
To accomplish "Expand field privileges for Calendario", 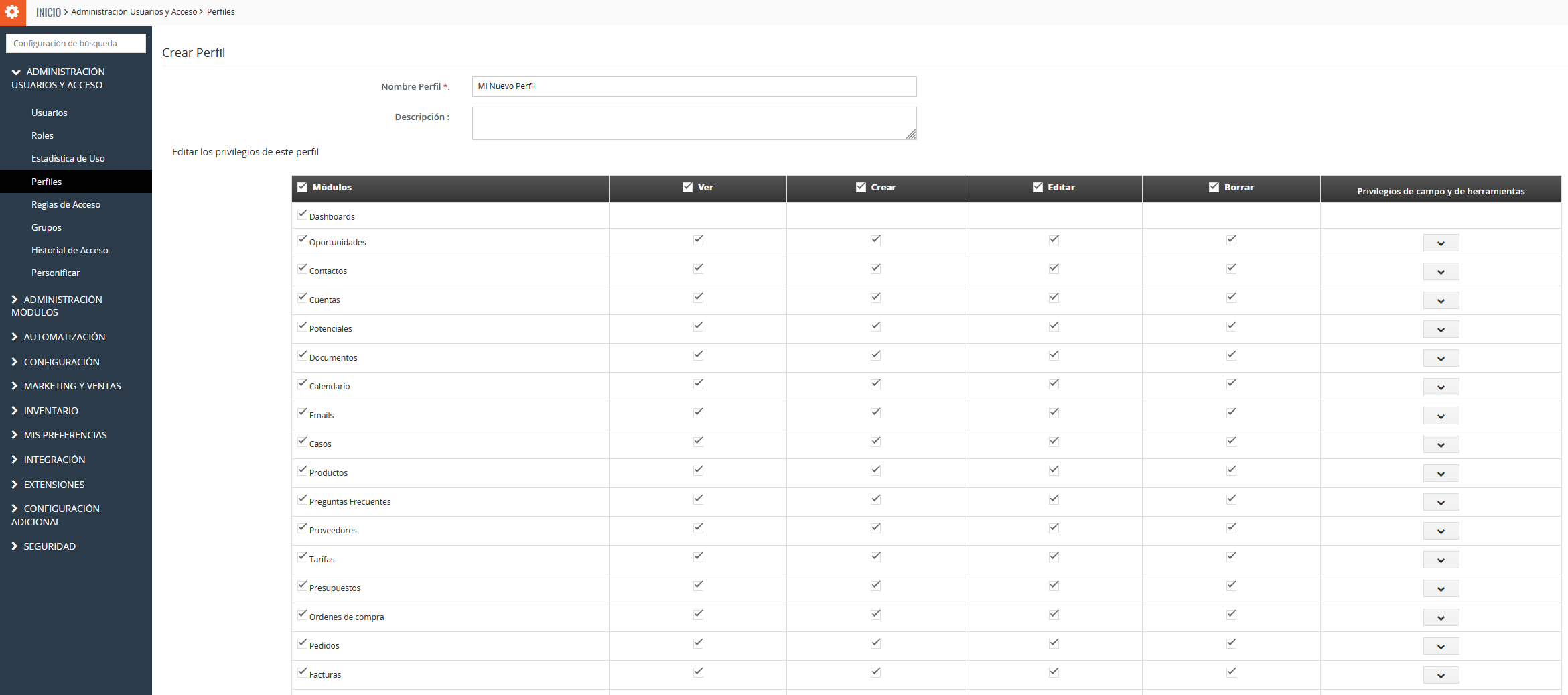I will click(1441, 387).
